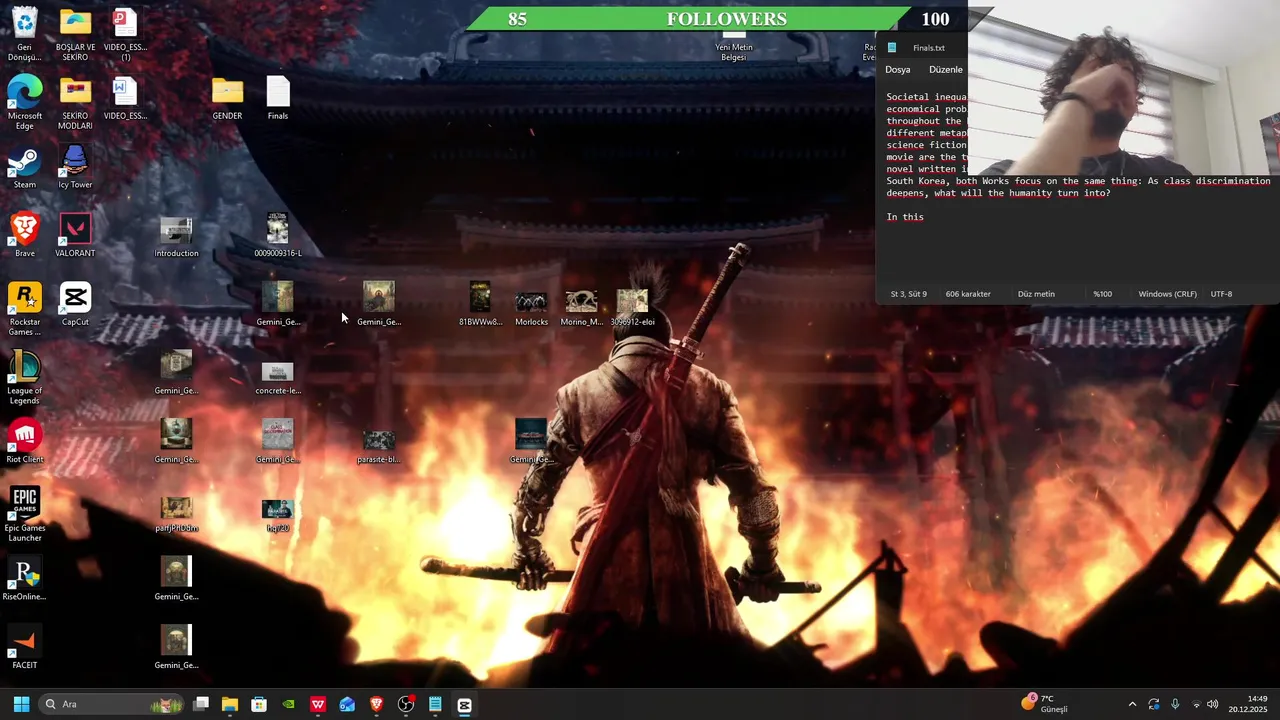This screenshot has width=1280, height=720.
Task: Launch the Steam desktop shortcut
Action: point(24,167)
